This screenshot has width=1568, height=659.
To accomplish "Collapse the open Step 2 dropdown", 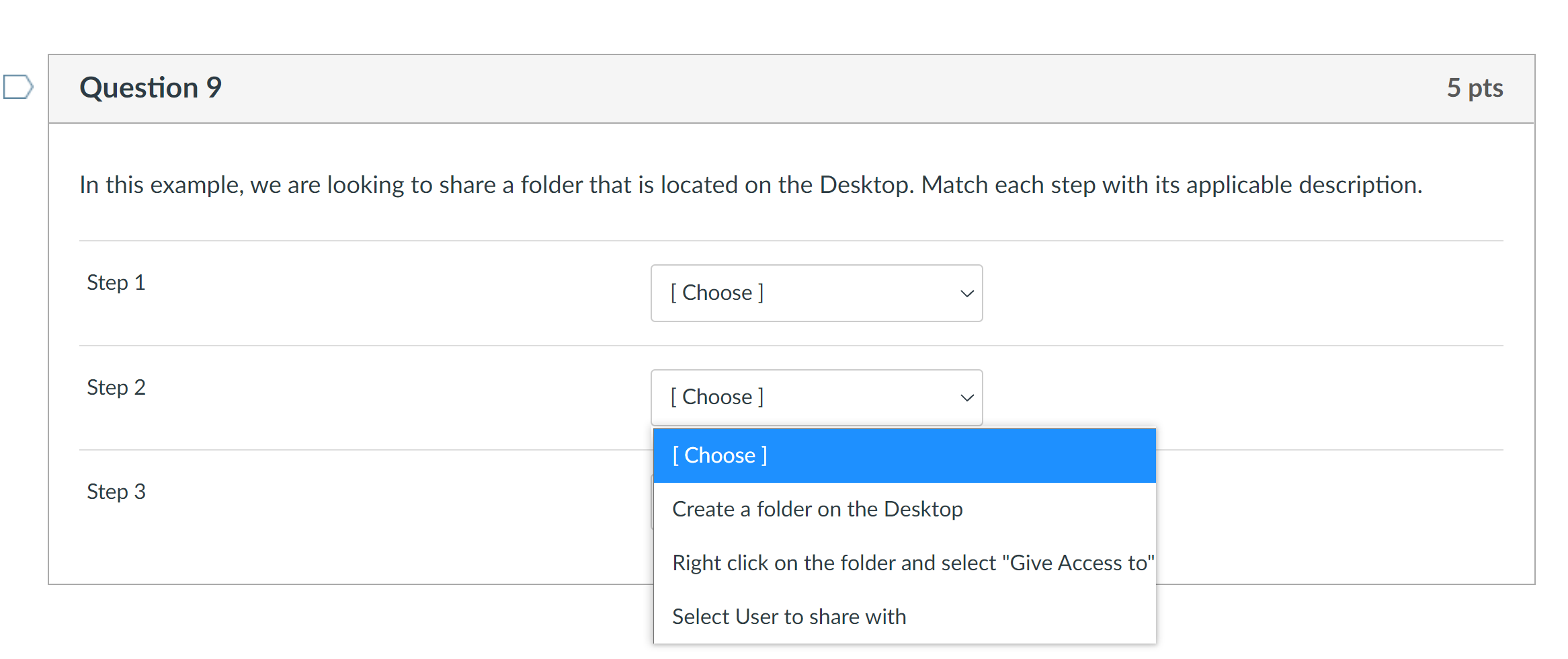I will click(817, 397).
